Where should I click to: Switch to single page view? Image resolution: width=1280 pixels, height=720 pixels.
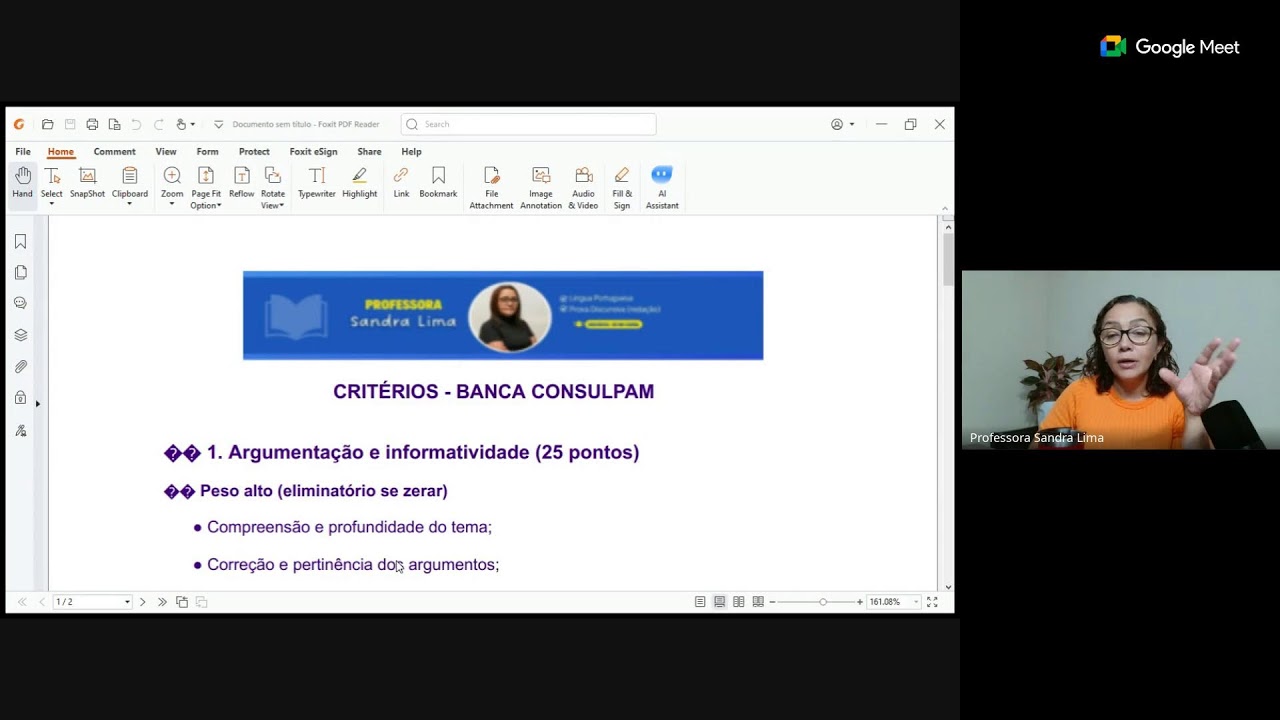(x=700, y=602)
